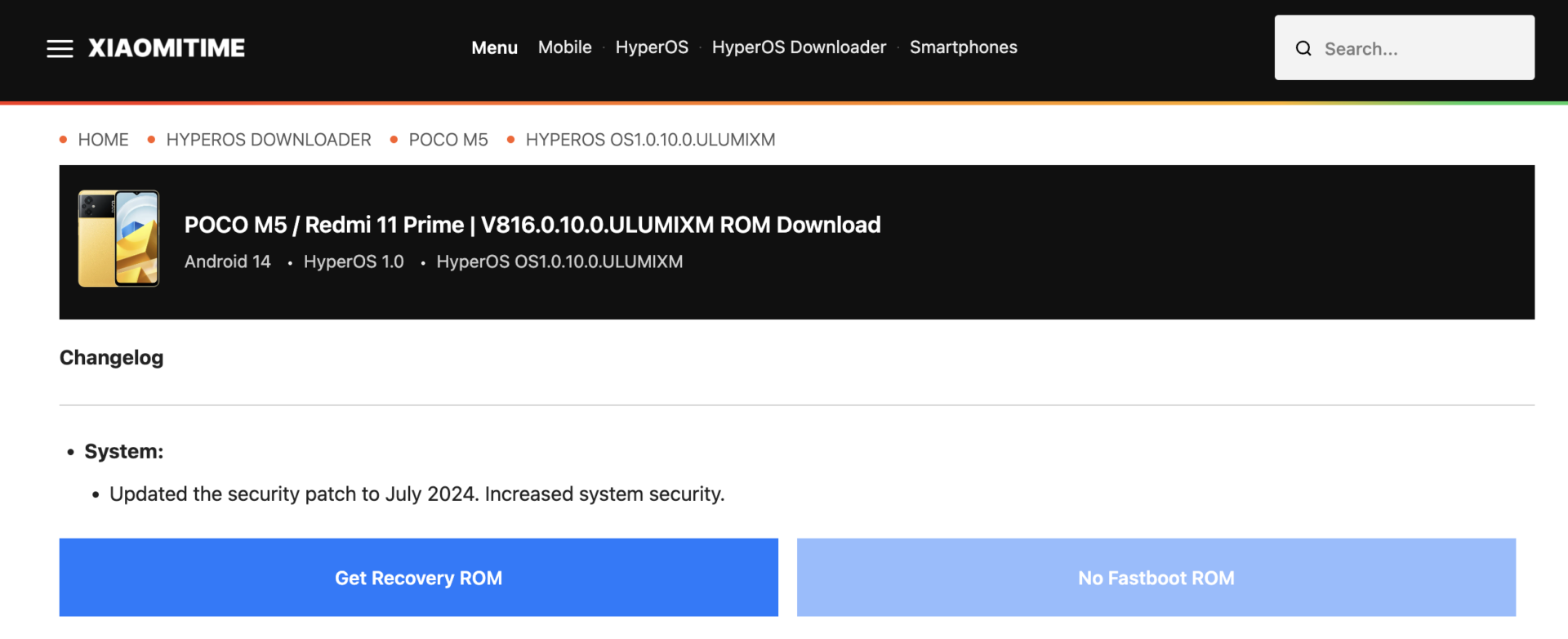Click the No Fastboot ROM button

[1156, 578]
